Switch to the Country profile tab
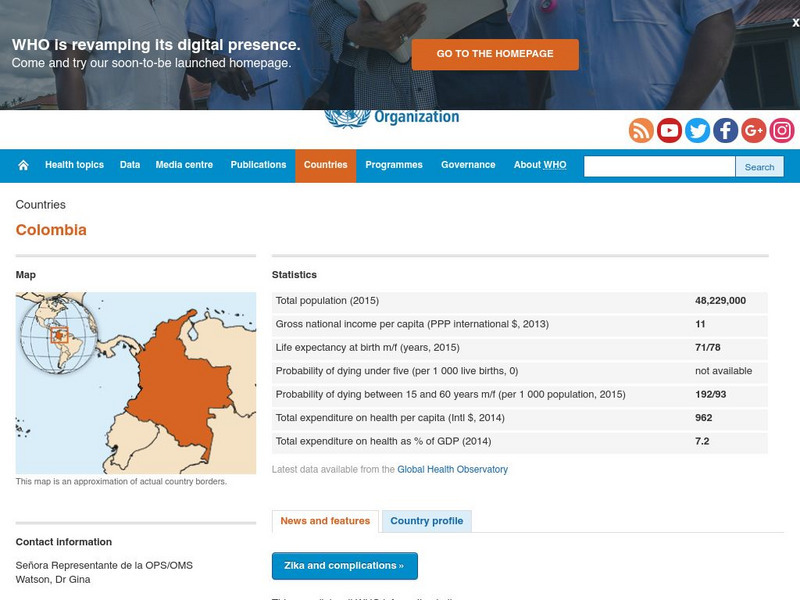800x600 pixels. pos(427,520)
